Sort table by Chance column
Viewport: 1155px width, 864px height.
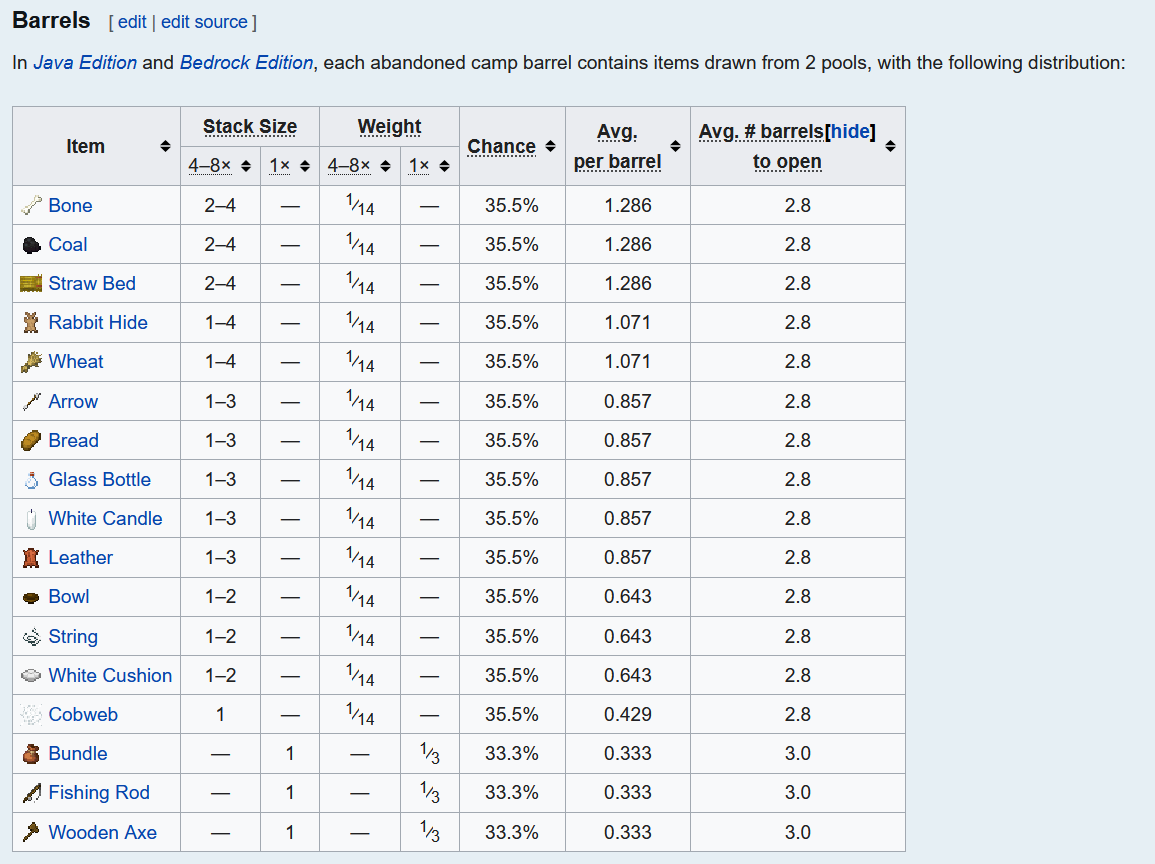pyautogui.click(x=550, y=146)
